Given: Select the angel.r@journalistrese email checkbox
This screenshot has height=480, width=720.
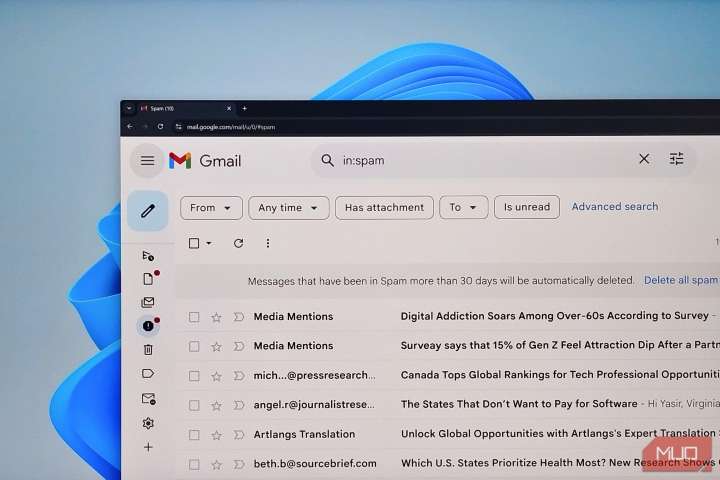Looking at the screenshot, I should (x=194, y=406).
